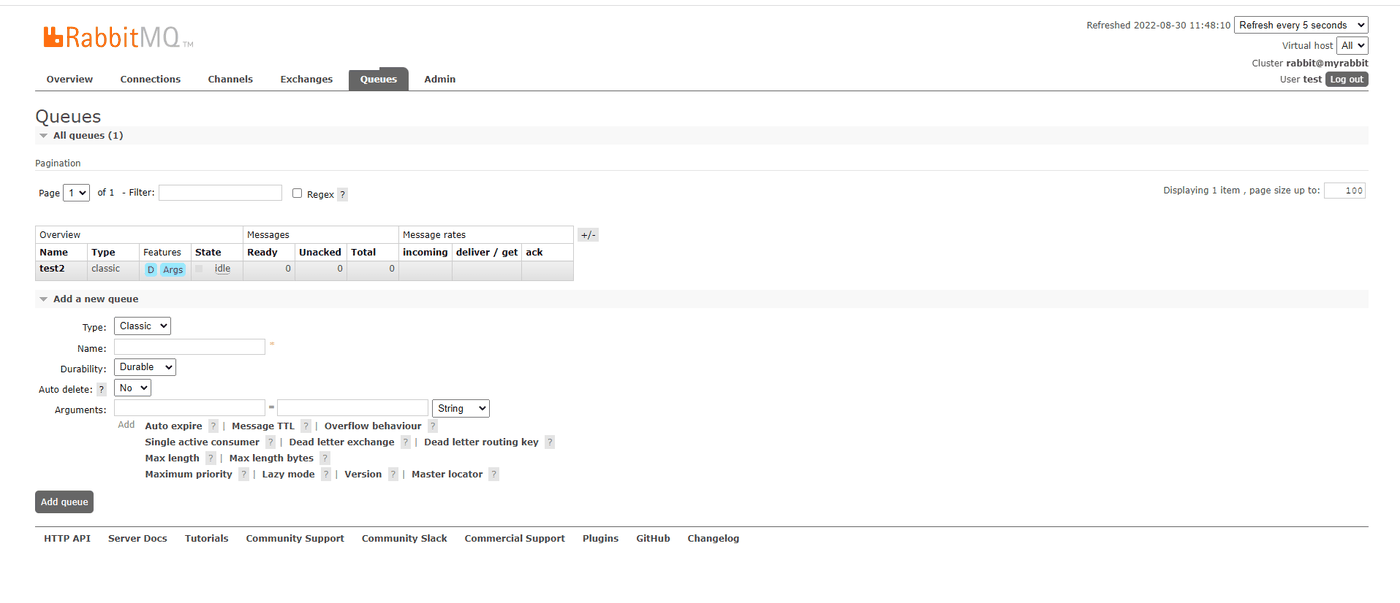Viewport: 1400px width, 603px height.
Task: Show help for Dead letter routing key
Action: [549, 442]
